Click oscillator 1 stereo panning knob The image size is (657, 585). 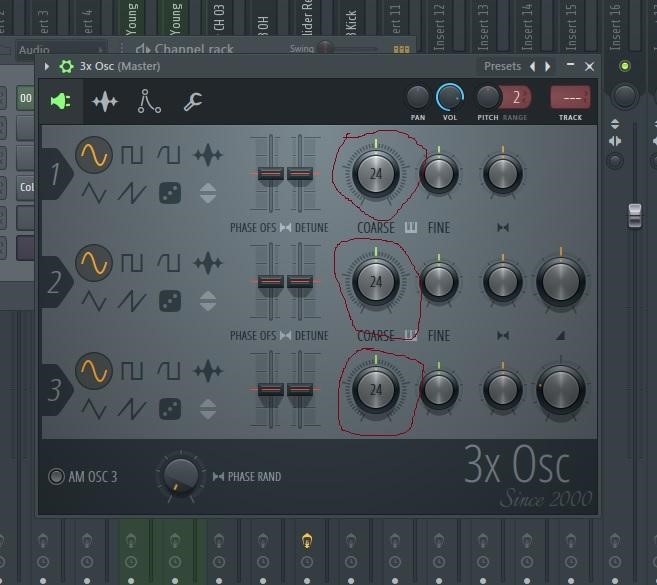(x=502, y=173)
